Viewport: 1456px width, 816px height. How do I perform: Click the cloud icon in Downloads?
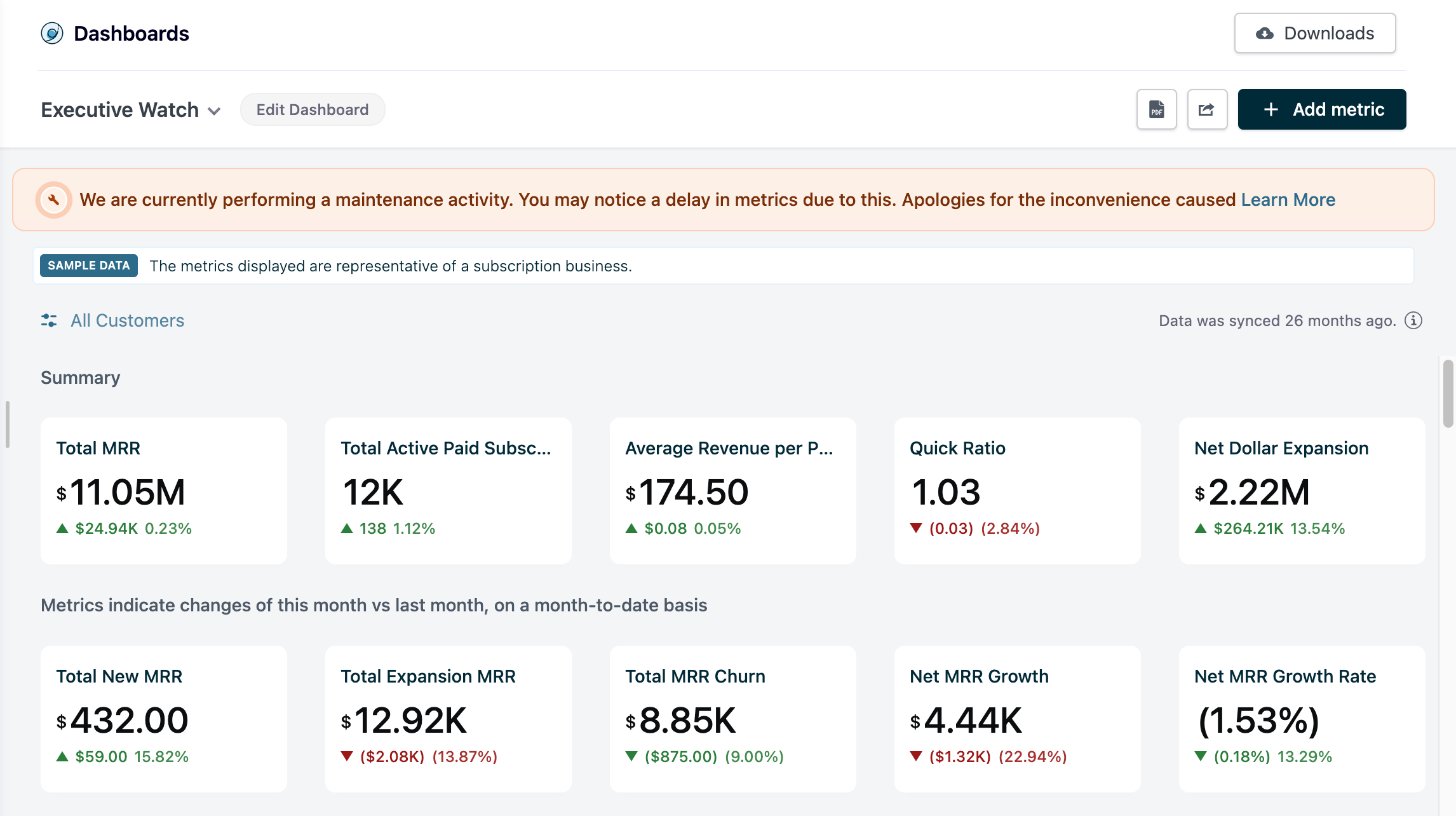[1264, 33]
